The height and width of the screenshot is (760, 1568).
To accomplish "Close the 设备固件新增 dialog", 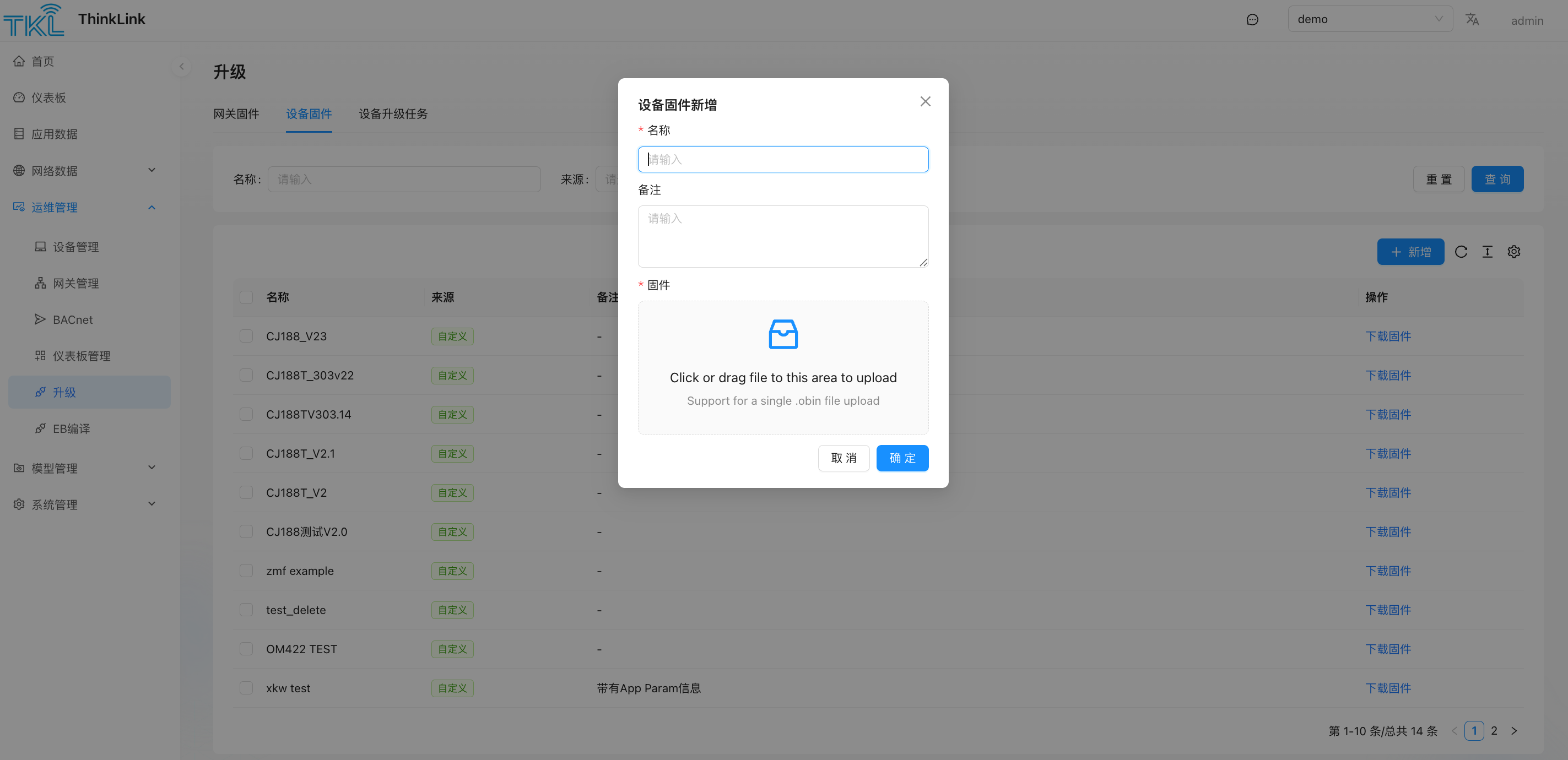I will (924, 102).
